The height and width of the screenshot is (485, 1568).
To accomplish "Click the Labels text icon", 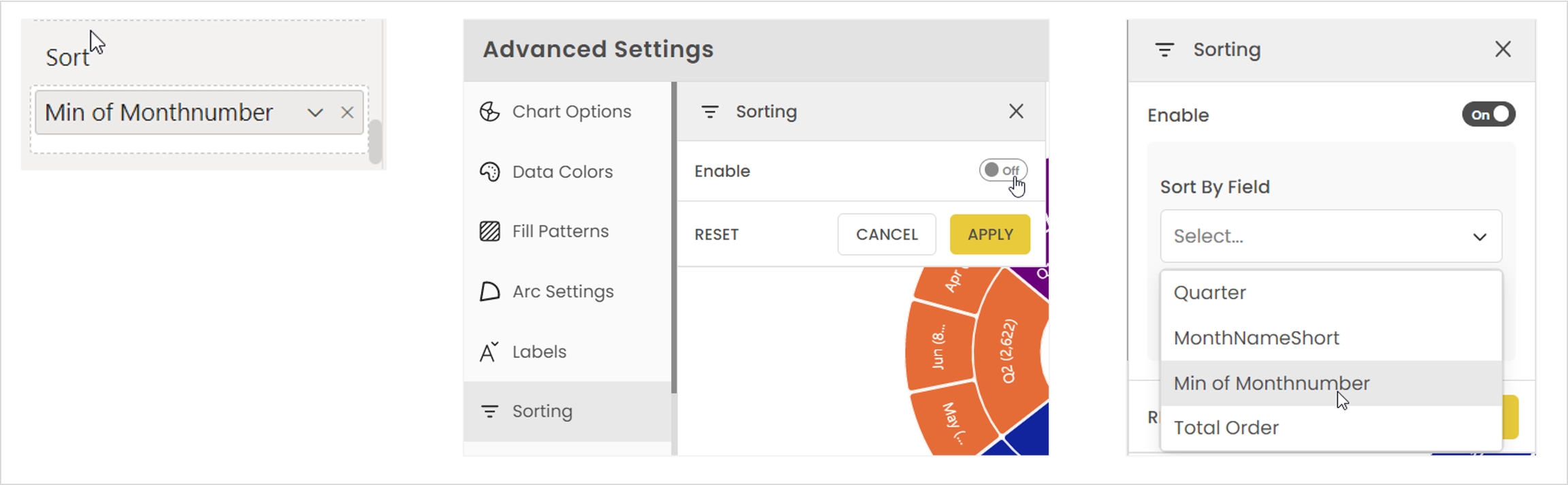I will coord(489,351).
